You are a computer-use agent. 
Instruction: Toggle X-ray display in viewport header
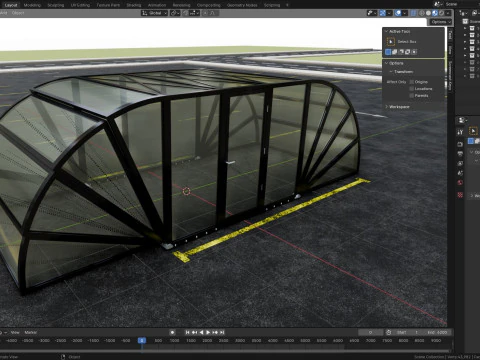click(413, 13)
